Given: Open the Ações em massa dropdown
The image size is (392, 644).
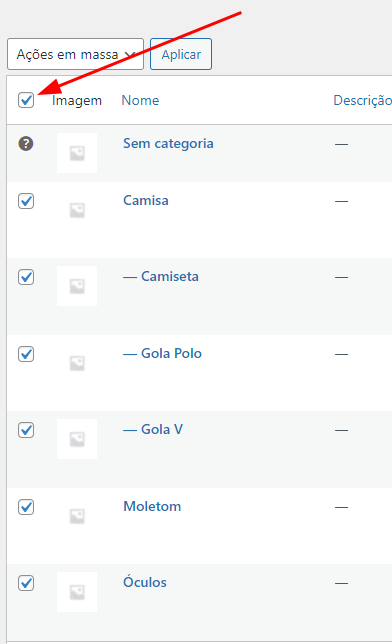Looking at the screenshot, I should (x=76, y=54).
